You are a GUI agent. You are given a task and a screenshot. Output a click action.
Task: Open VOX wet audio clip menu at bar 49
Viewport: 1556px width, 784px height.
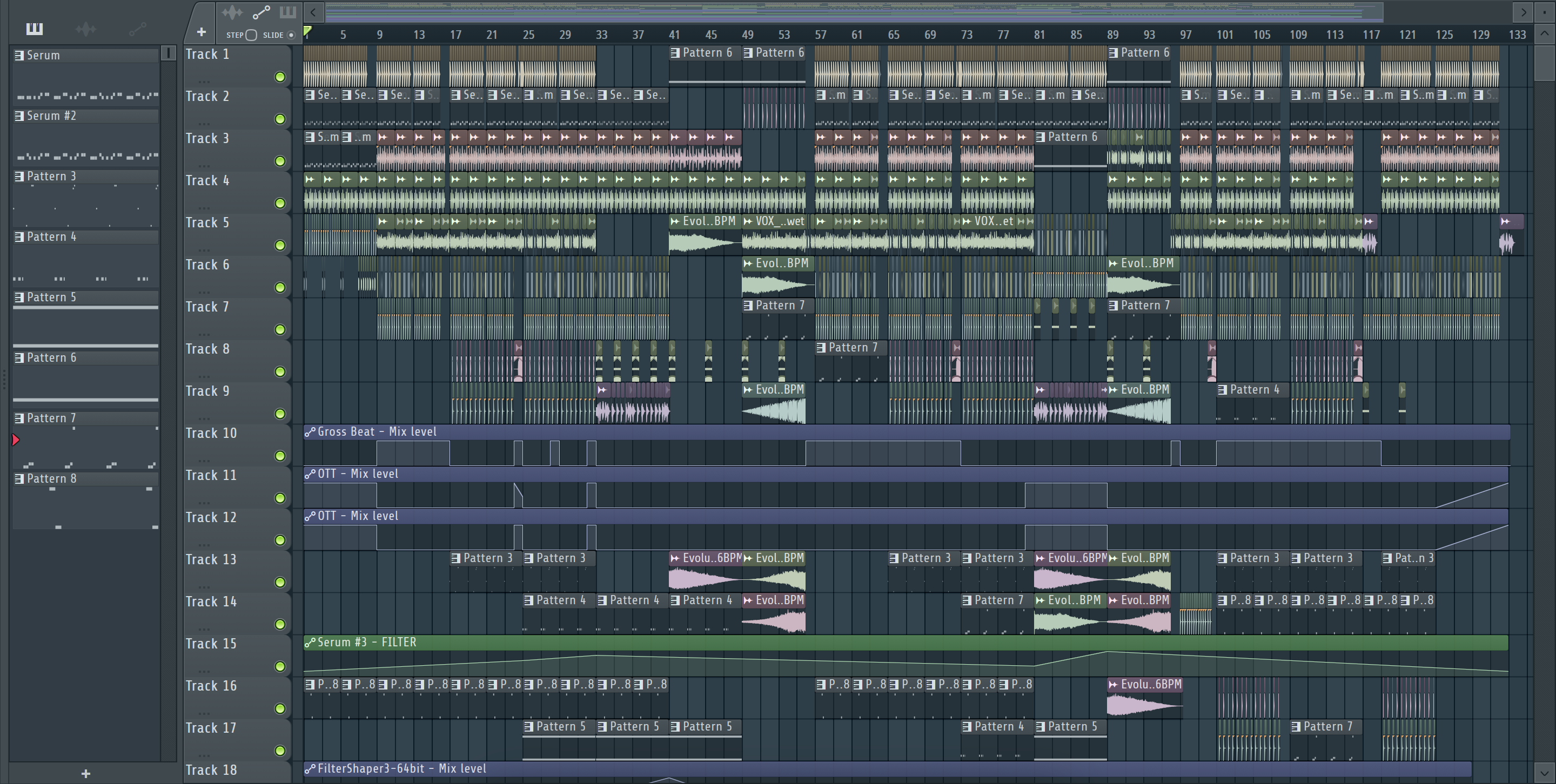point(748,221)
